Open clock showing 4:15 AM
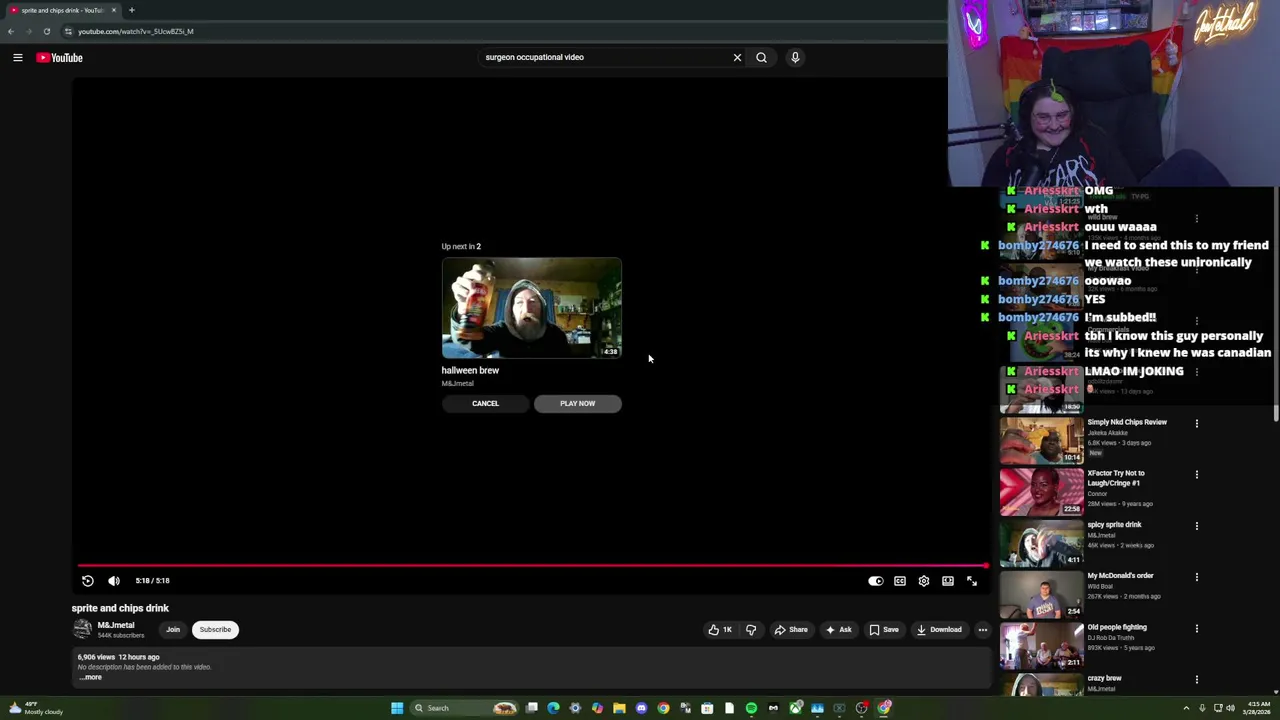1280x720 pixels. 1258,708
